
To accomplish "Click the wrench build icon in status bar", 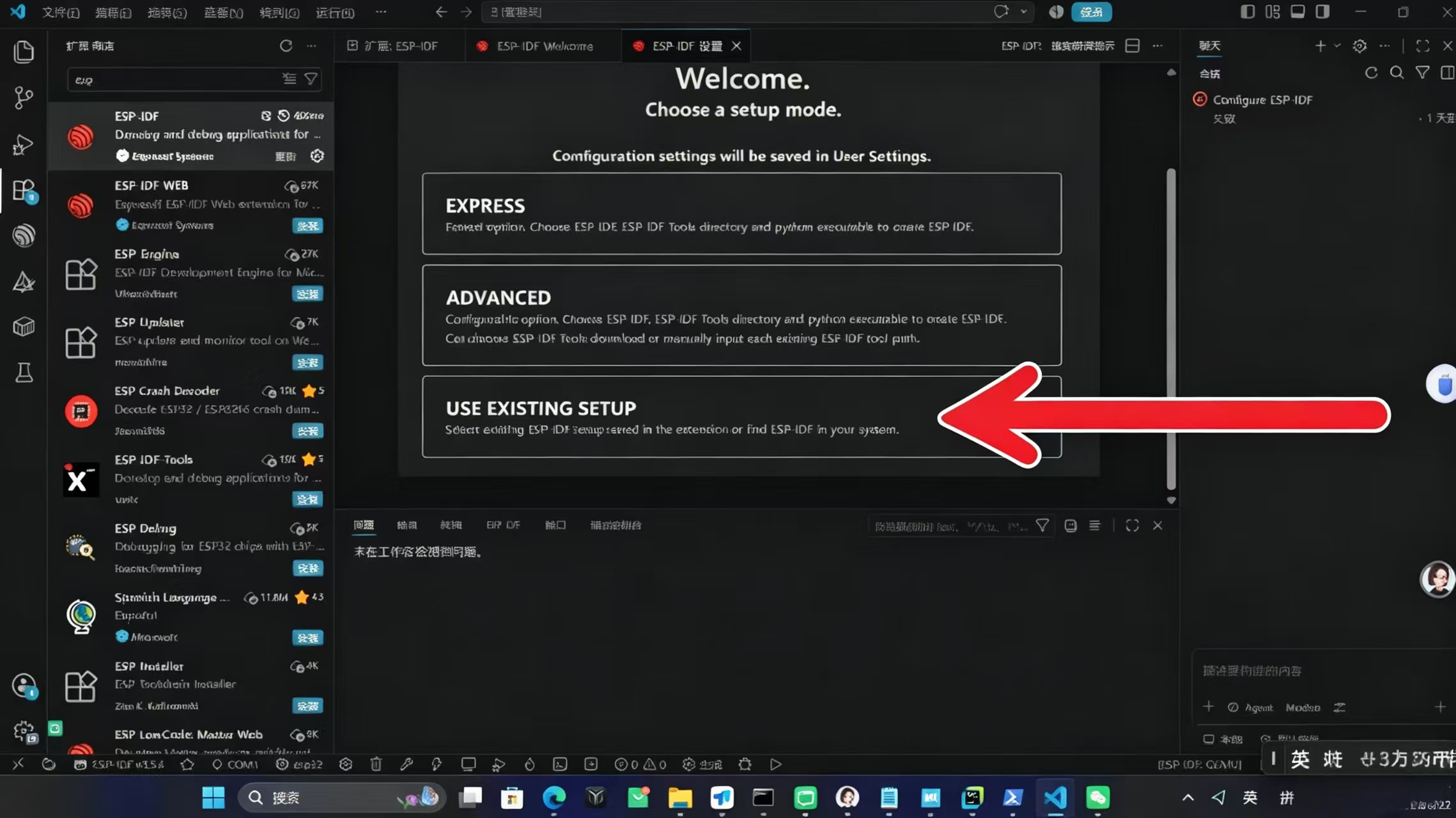I will (x=407, y=764).
